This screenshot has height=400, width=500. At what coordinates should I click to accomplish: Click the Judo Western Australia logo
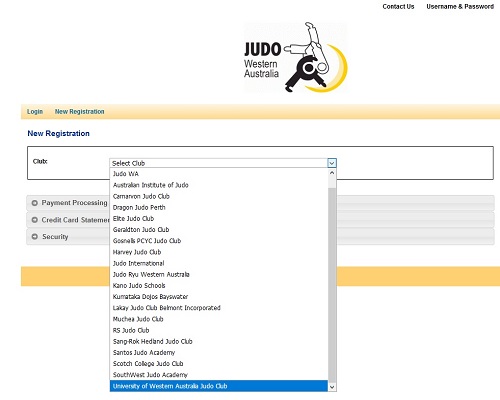tap(296, 57)
